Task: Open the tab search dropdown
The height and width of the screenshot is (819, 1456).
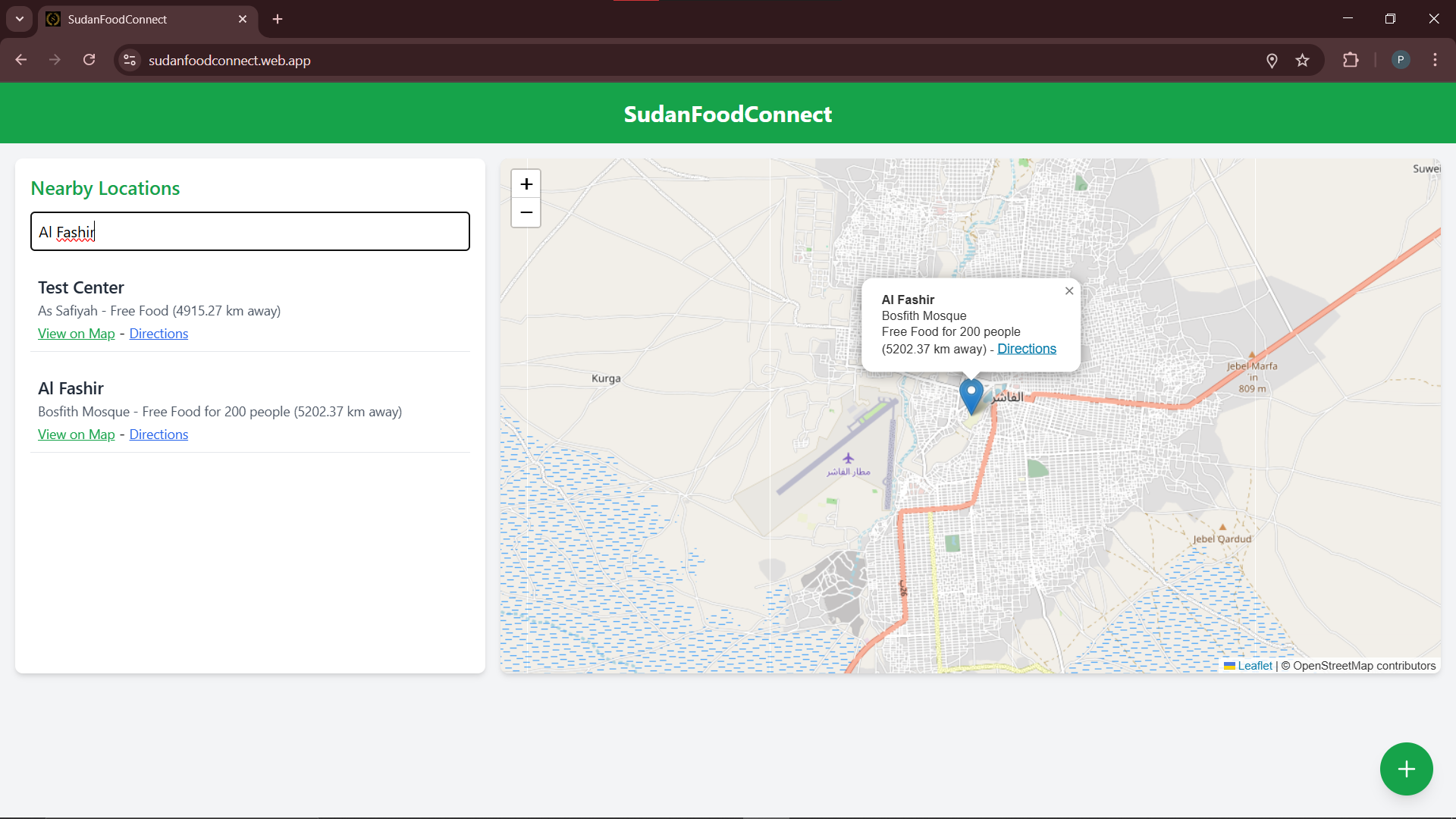Action: 20,19
